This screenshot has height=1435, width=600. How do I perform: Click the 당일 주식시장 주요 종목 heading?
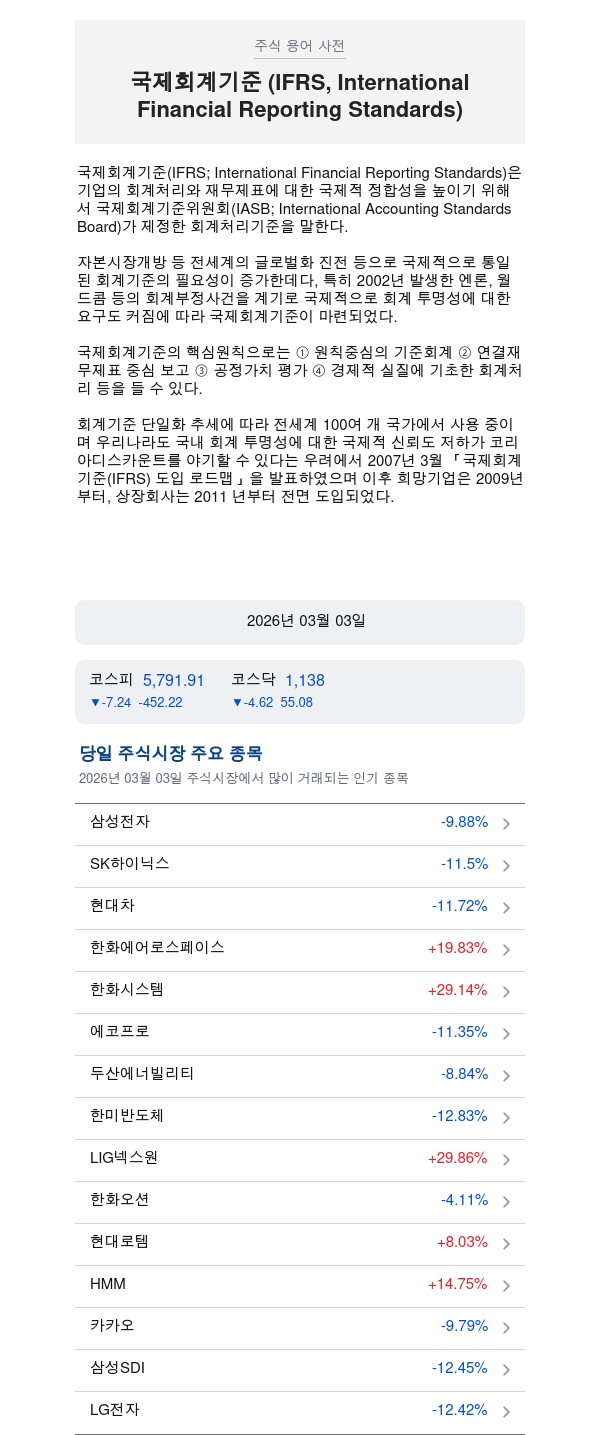coord(171,753)
